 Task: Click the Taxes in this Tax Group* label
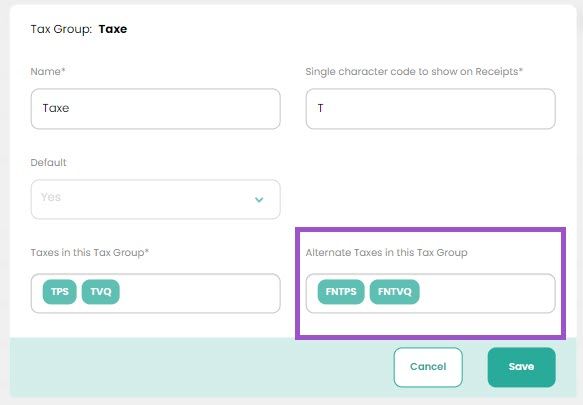[x=90, y=253]
